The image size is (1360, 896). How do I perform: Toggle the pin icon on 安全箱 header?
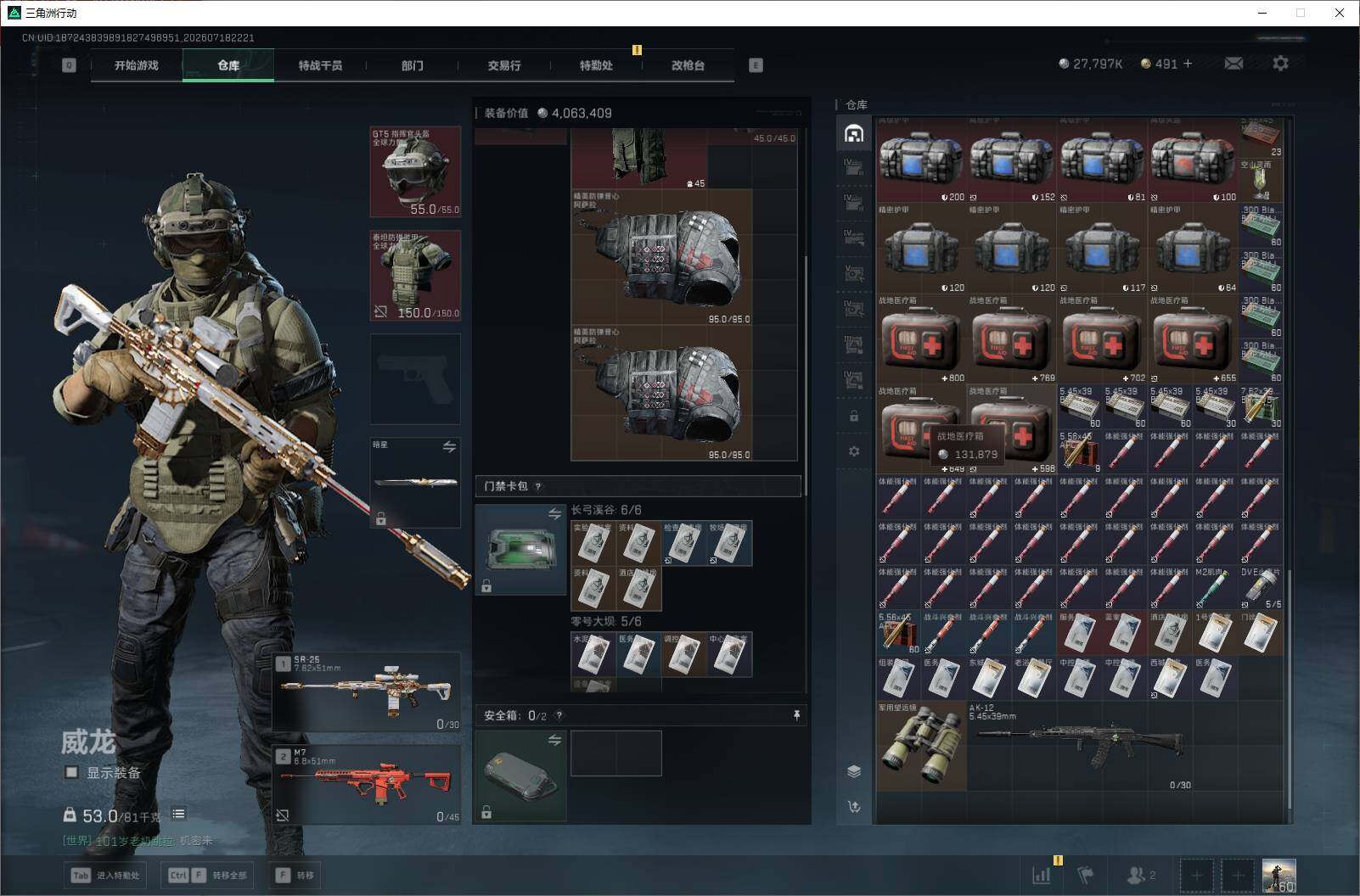point(796,716)
